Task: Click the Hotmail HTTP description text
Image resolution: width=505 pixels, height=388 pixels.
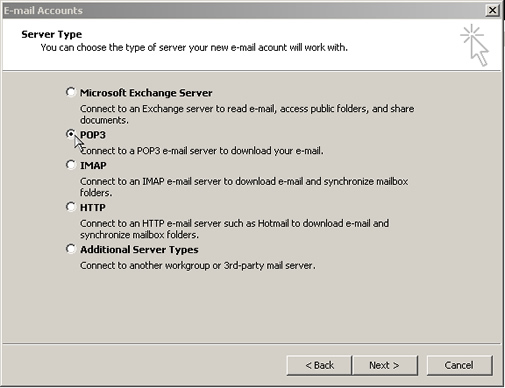Action: 234,229
